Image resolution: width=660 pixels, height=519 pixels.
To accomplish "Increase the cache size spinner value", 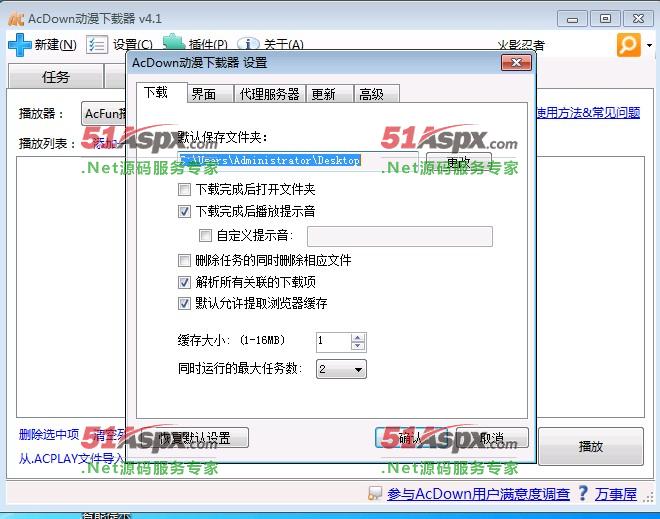I will (358, 338).
